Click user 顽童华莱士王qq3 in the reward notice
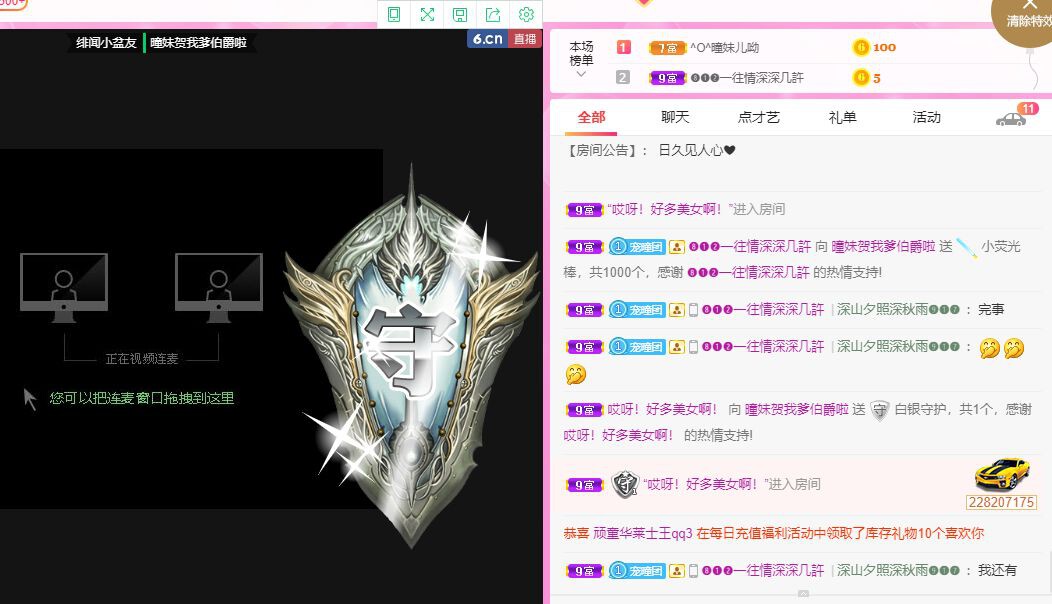The width and height of the screenshot is (1052, 604). [643, 534]
